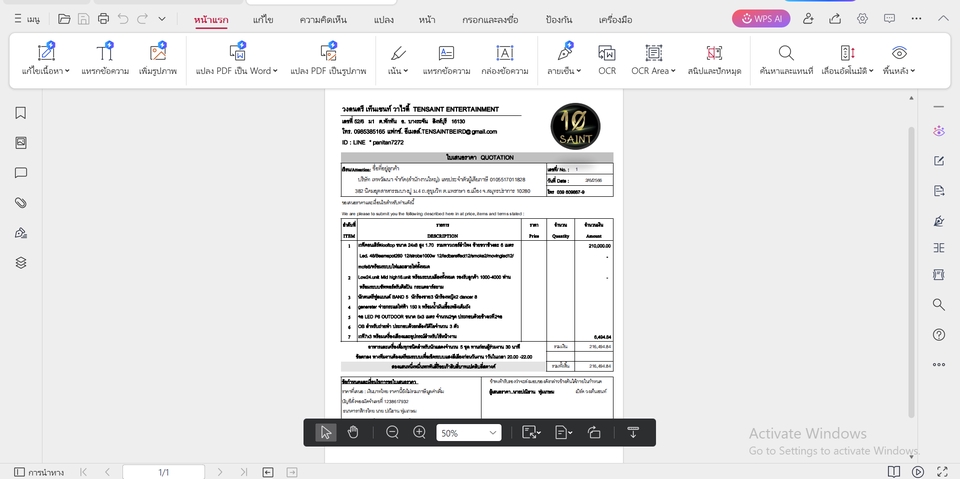Click the zoom in plus button
Screen dimensions: 960x479
pyautogui.click(x=419, y=432)
